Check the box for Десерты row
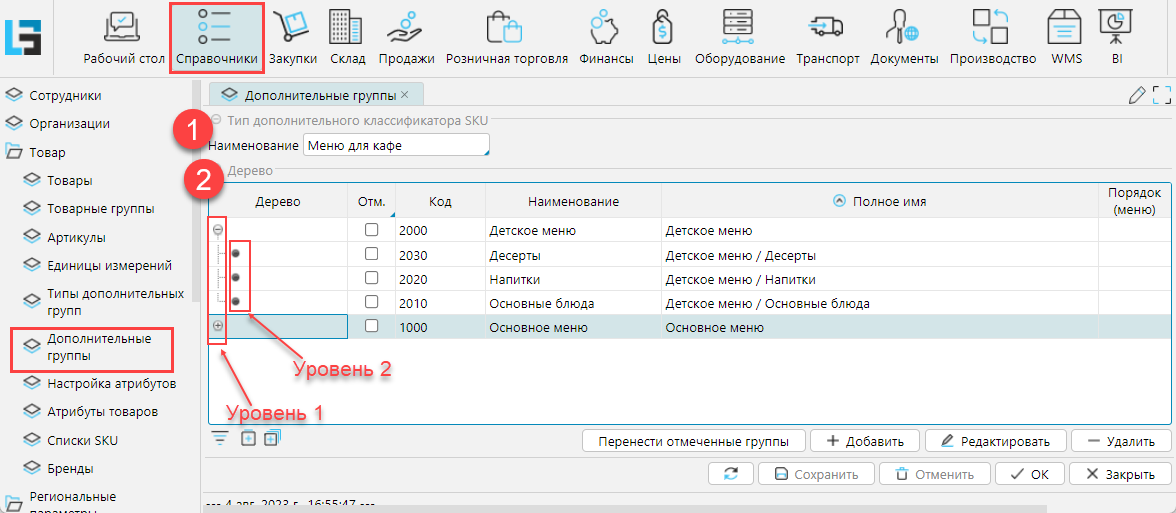 (372, 254)
